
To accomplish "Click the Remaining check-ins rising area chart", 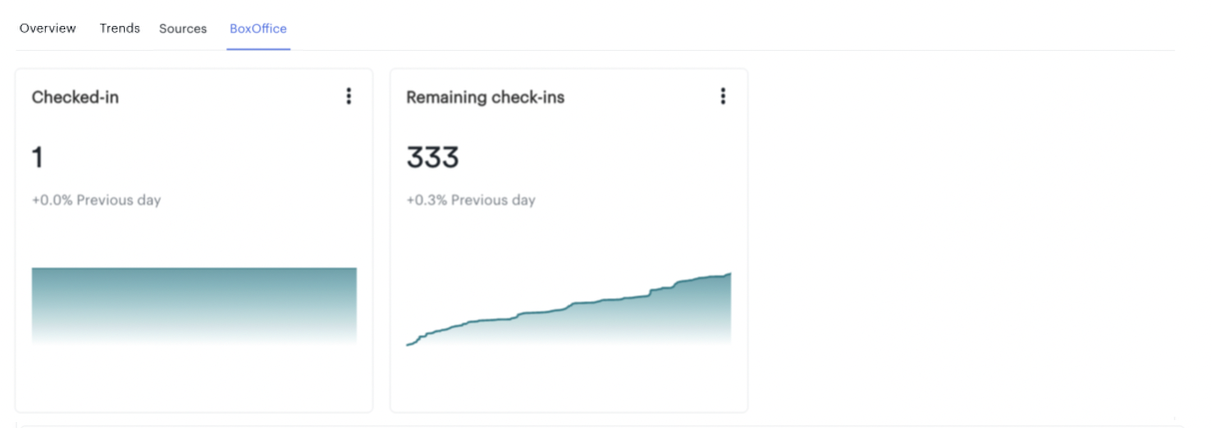I will click(x=568, y=309).
